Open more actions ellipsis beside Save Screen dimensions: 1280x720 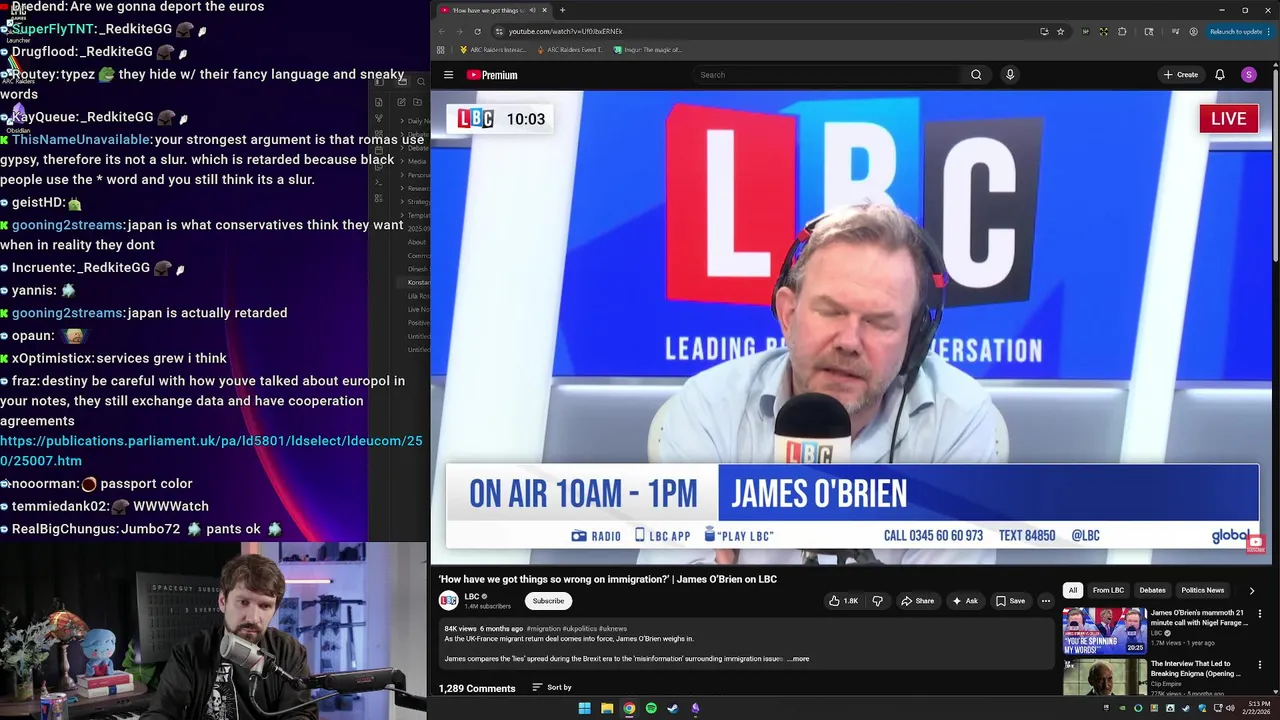[x=1046, y=601]
